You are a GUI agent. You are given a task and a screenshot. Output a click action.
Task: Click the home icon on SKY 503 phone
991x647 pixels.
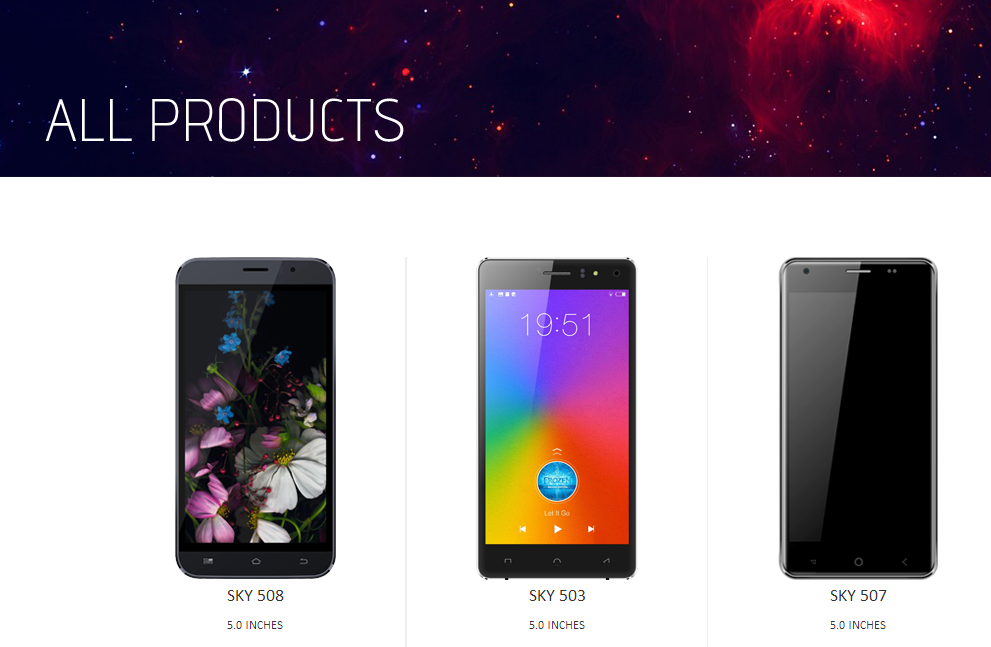point(557,560)
